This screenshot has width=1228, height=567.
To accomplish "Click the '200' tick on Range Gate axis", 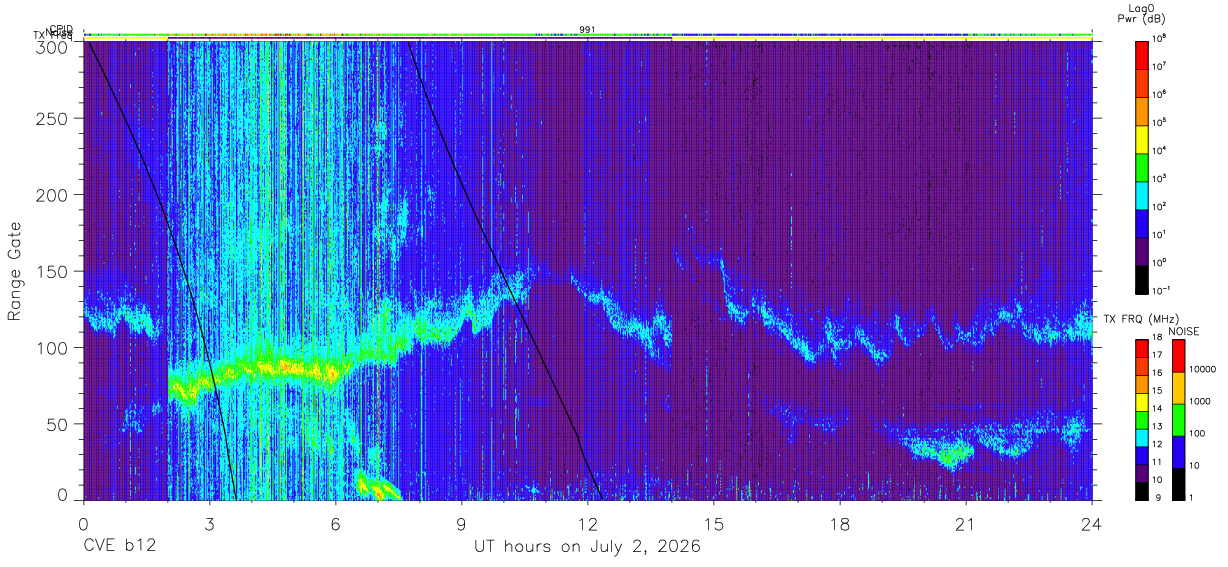I will coord(54,194).
